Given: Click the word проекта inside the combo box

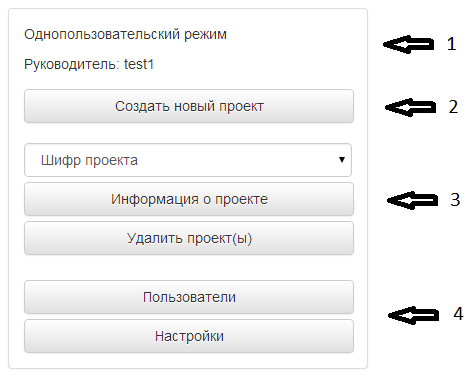Looking at the screenshot, I should click(111, 161).
